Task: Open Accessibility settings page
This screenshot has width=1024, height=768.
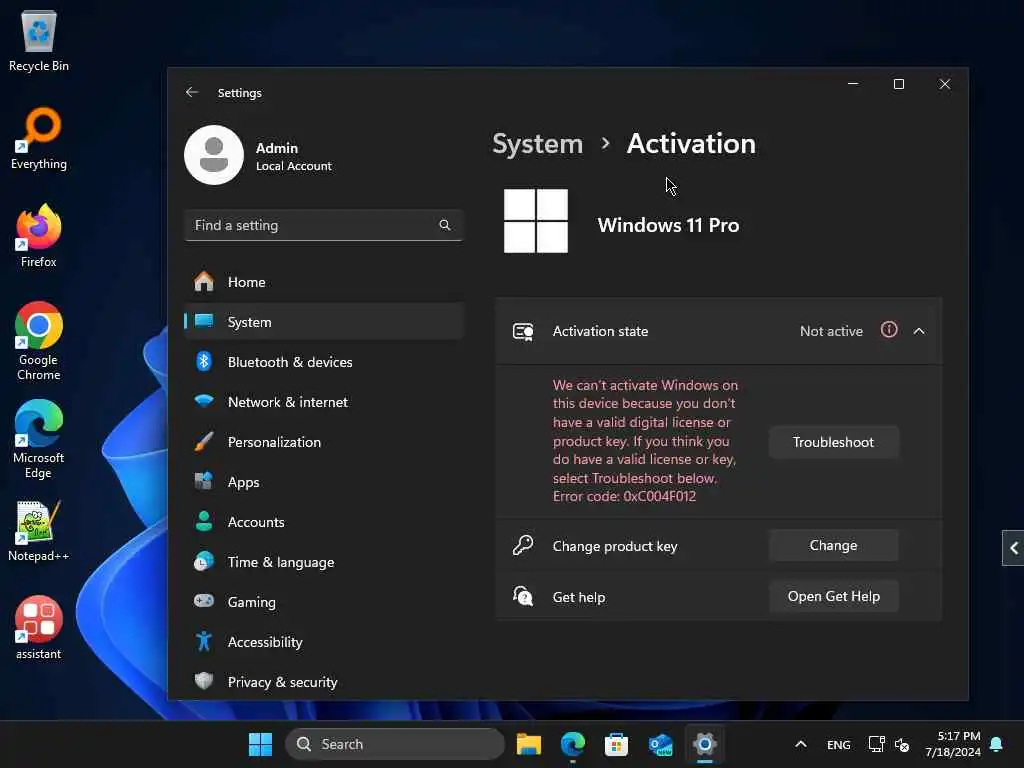Action: coord(324,642)
